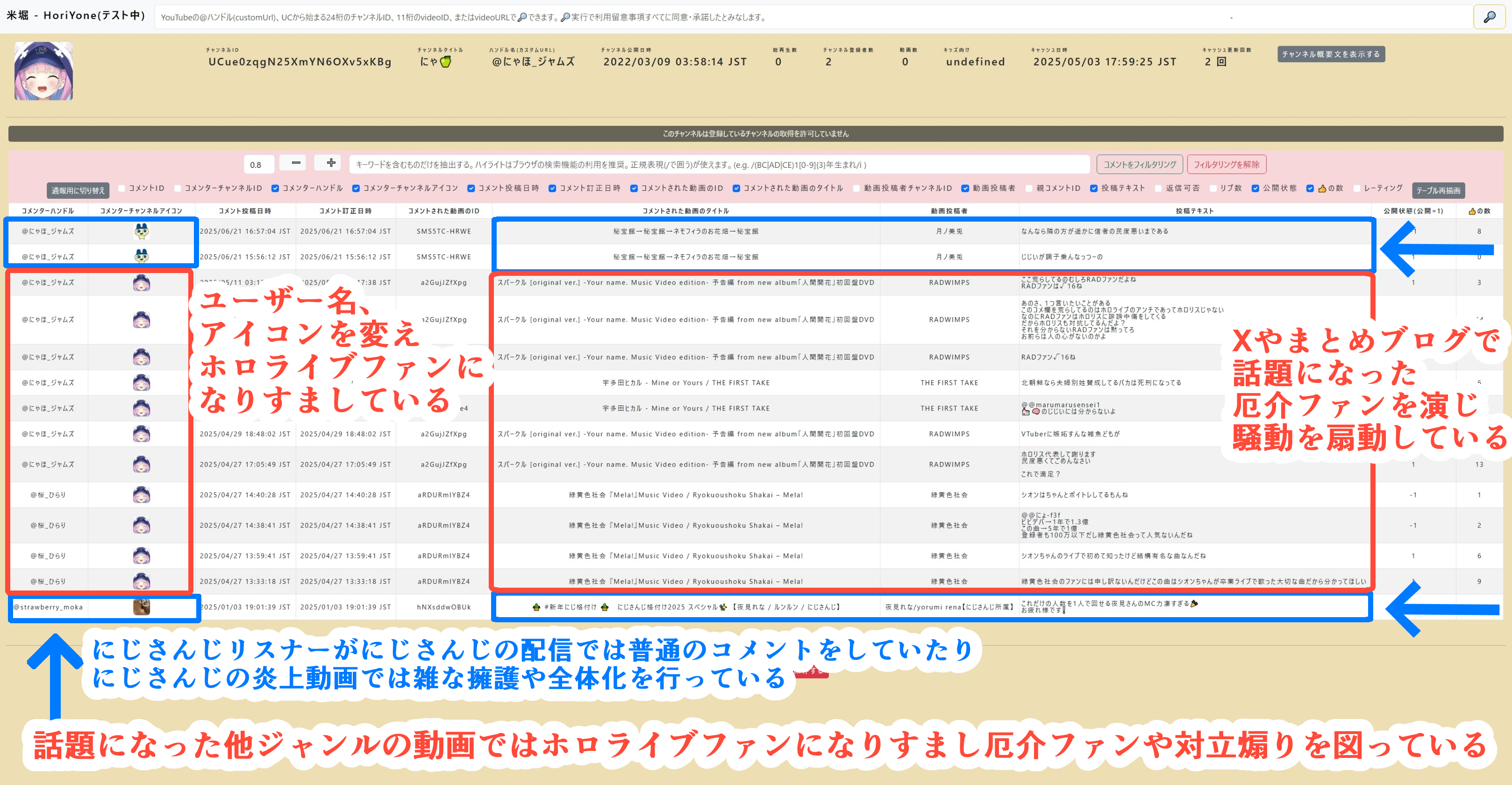The height and width of the screenshot is (785, 1512).
Task: Click コメント投稿日時 column header
Action: click(x=245, y=211)
